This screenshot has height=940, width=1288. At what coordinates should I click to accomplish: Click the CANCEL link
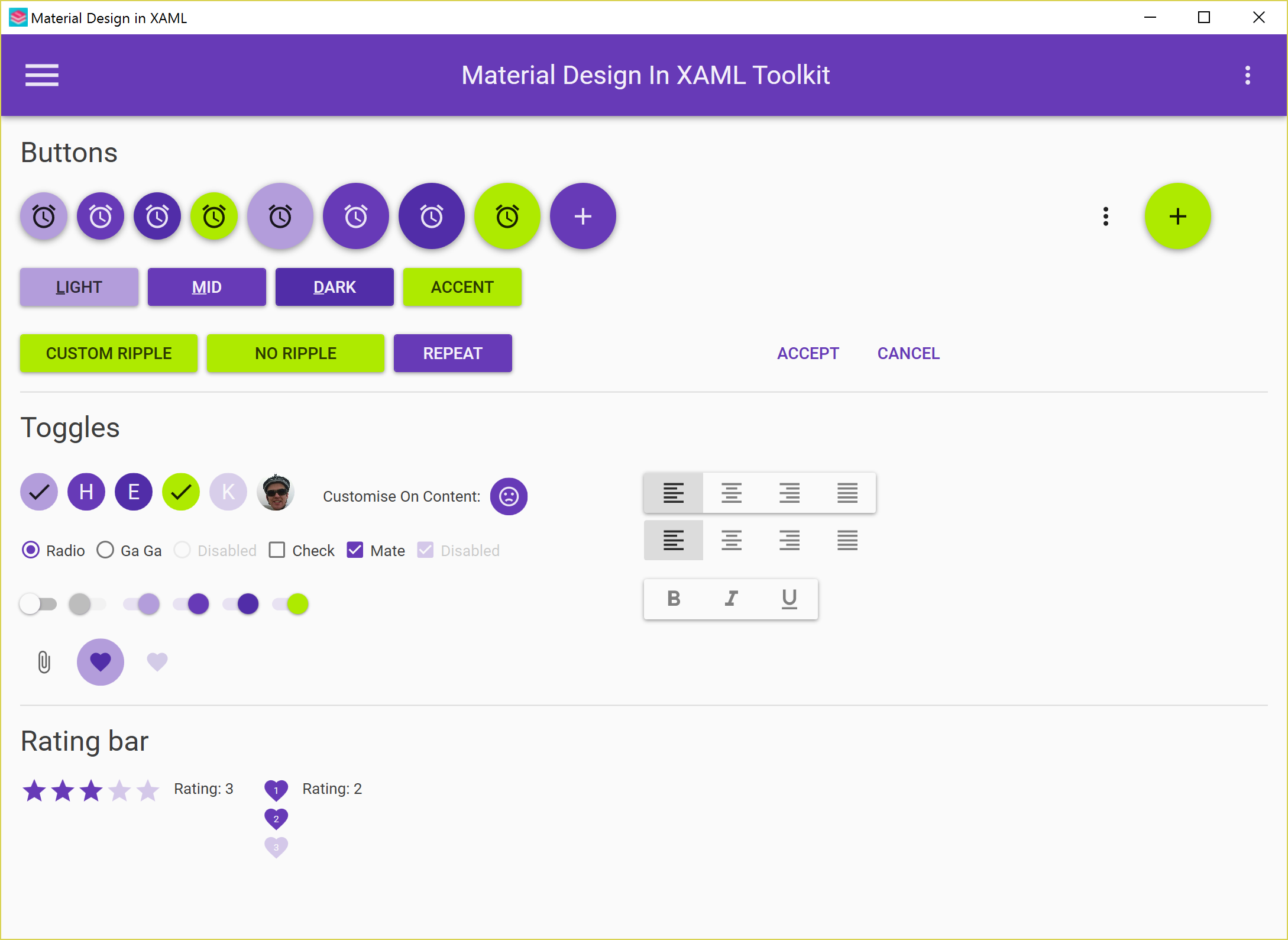[x=908, y=353]
